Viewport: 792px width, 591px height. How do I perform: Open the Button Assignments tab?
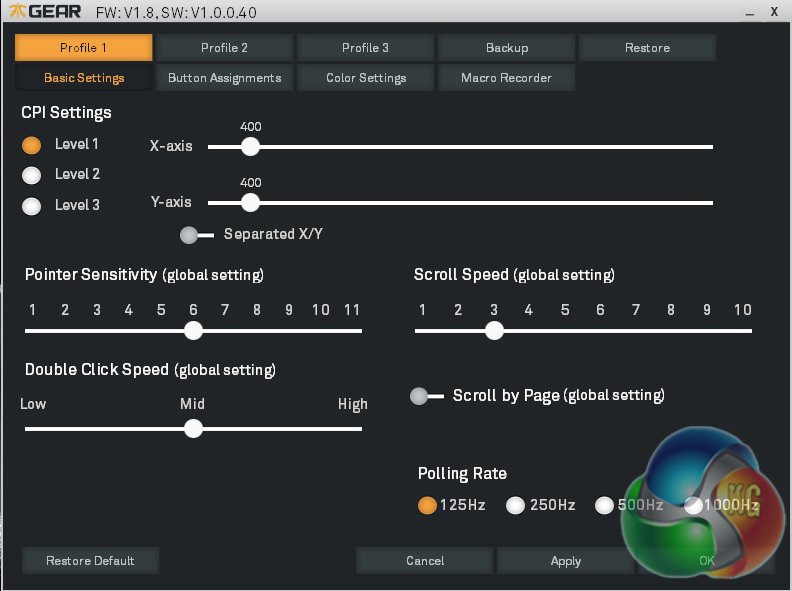224,78
